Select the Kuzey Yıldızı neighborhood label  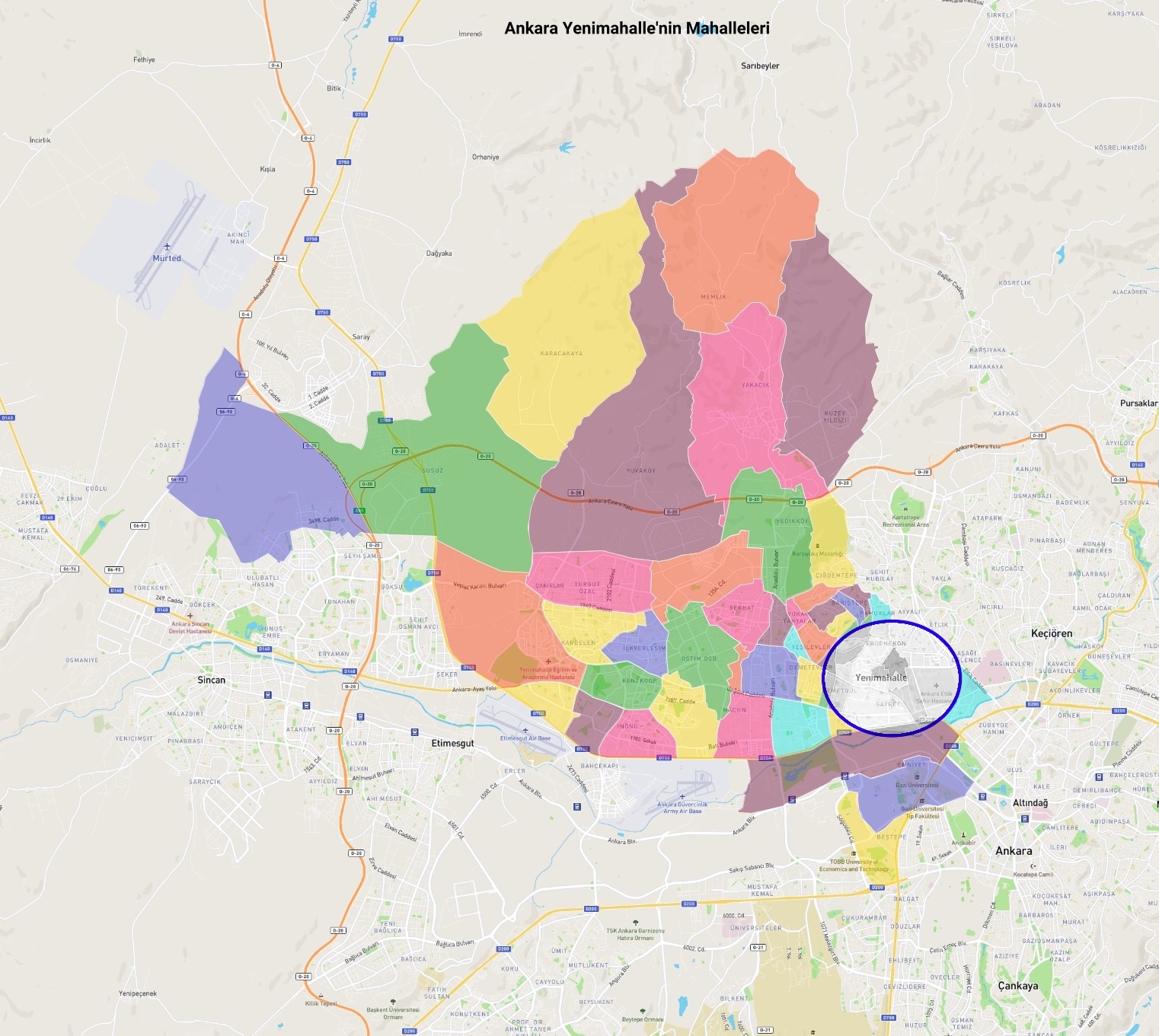[835, 416]
